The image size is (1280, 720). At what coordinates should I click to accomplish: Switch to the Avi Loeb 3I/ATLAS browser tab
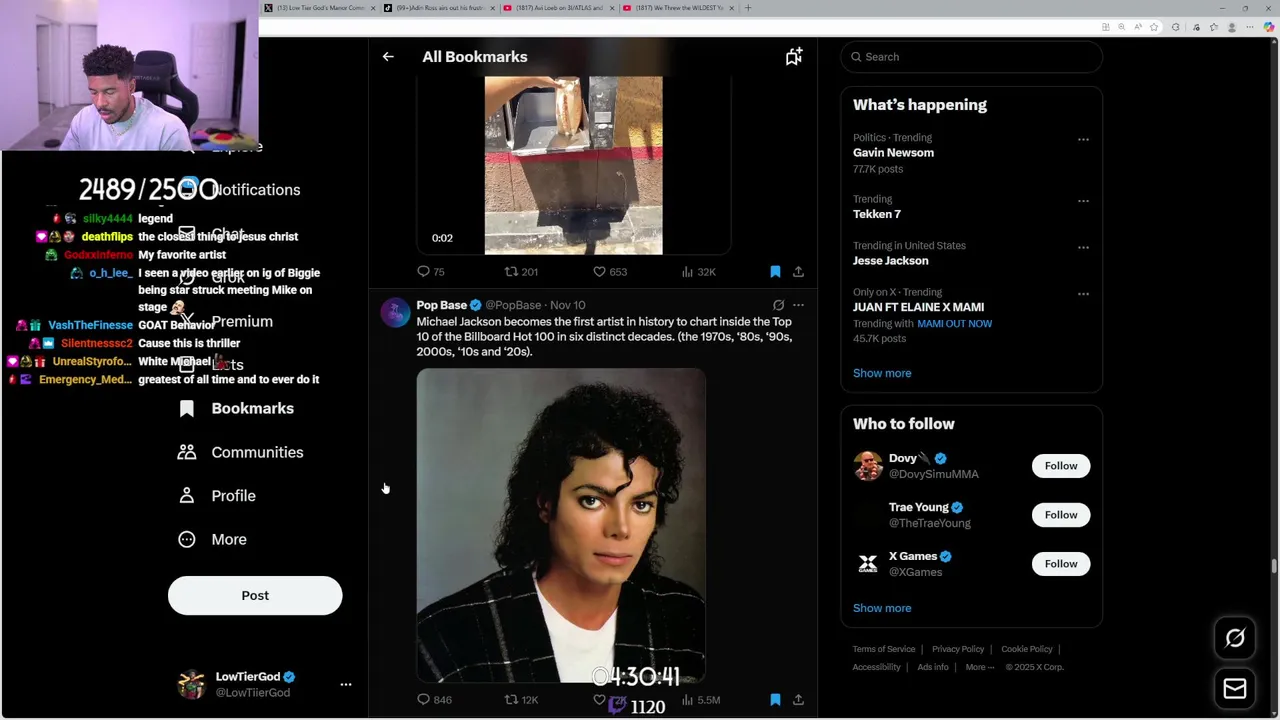coord(558,8)
